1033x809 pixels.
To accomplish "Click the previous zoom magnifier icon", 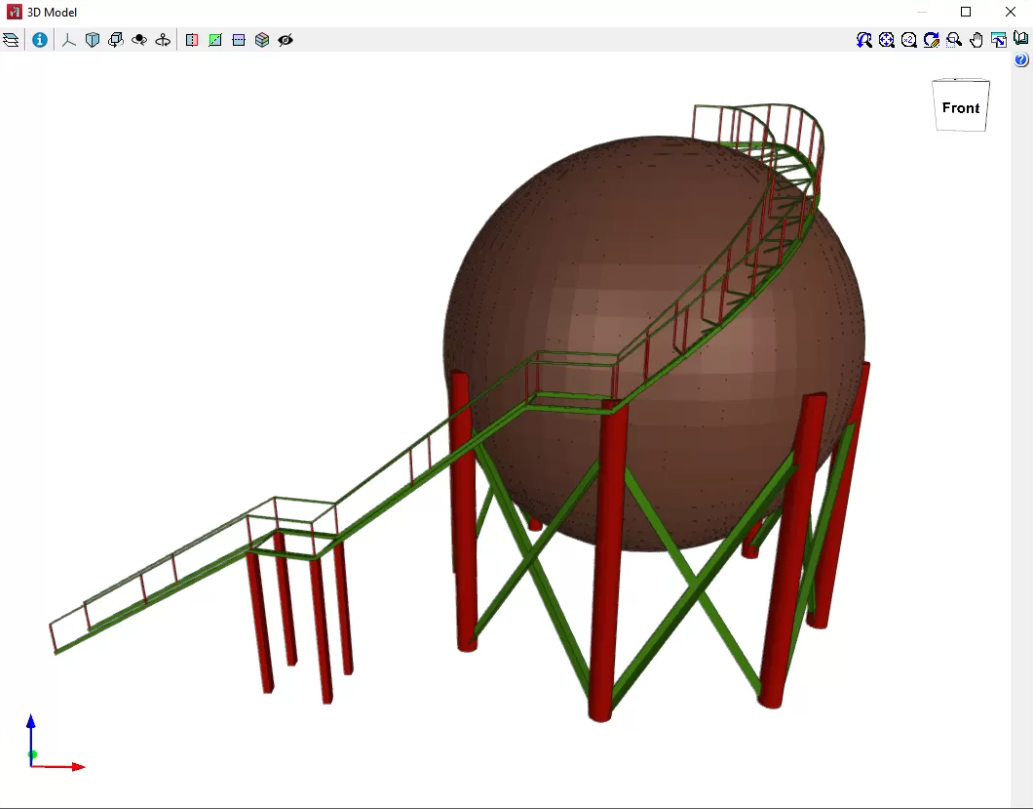I will point(864,40).
